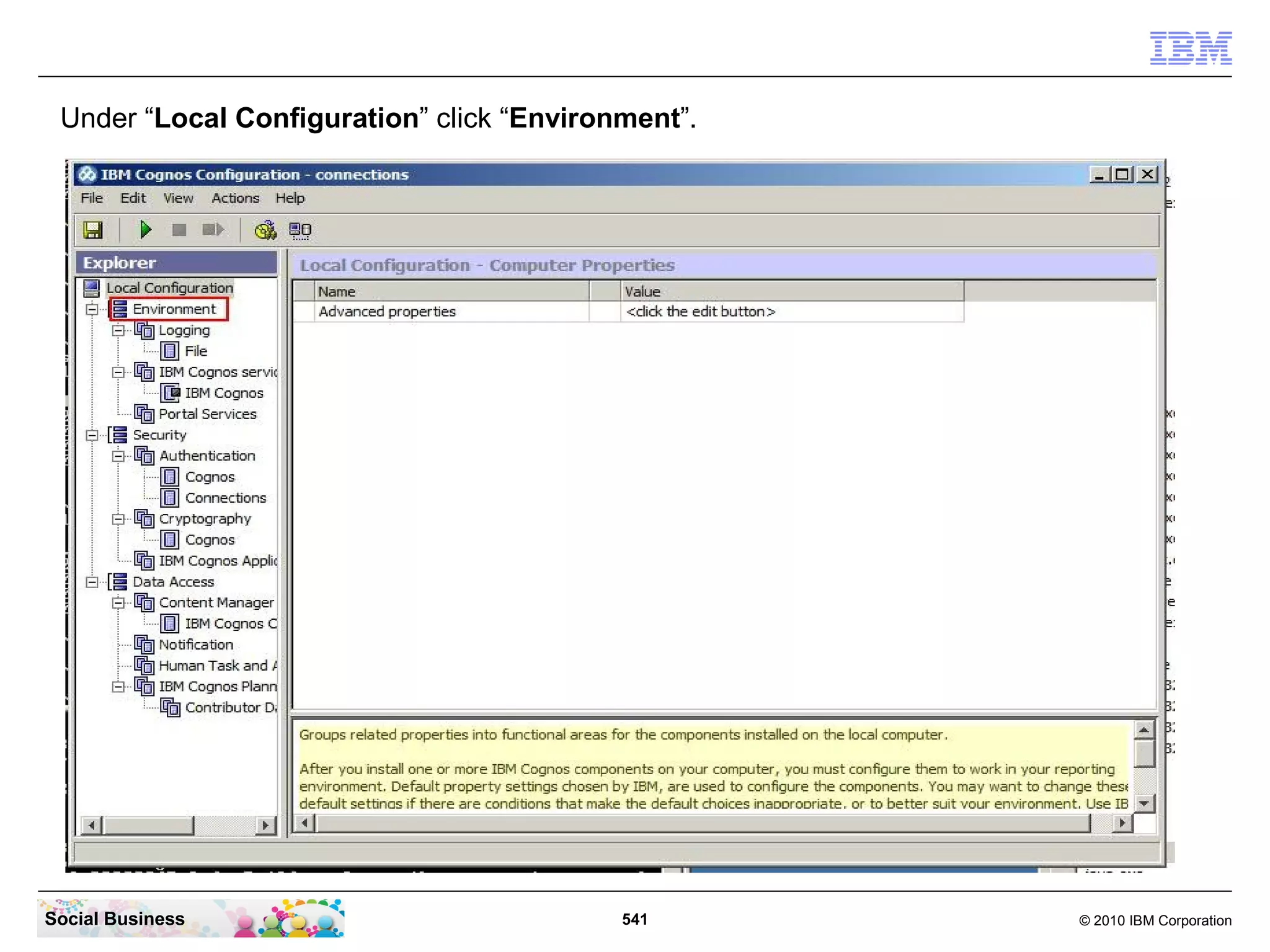Start the service with the green play icon
The height and width of the screenshot is (952, 1270).
[x=146, y=230]
